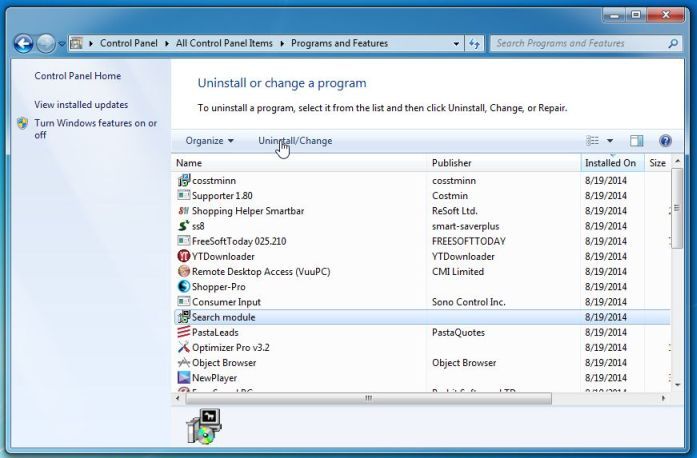The height and width of the screenshot is (458, 697).
Task: Select the Consumer Input icon
Action: pos(184,301)
